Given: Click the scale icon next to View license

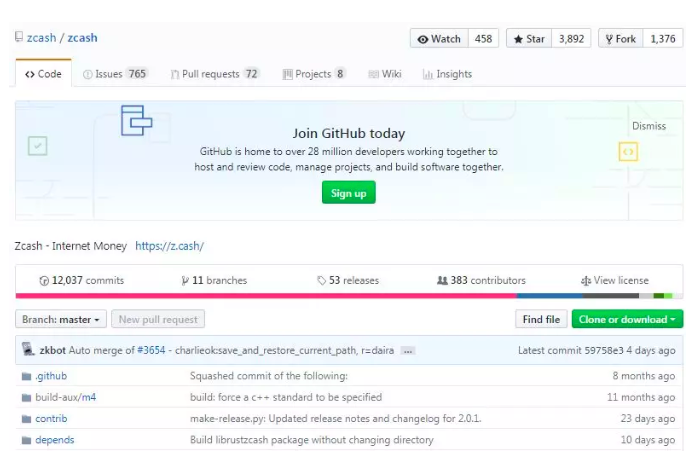Looking at the screenshot, I should point(586,281).
